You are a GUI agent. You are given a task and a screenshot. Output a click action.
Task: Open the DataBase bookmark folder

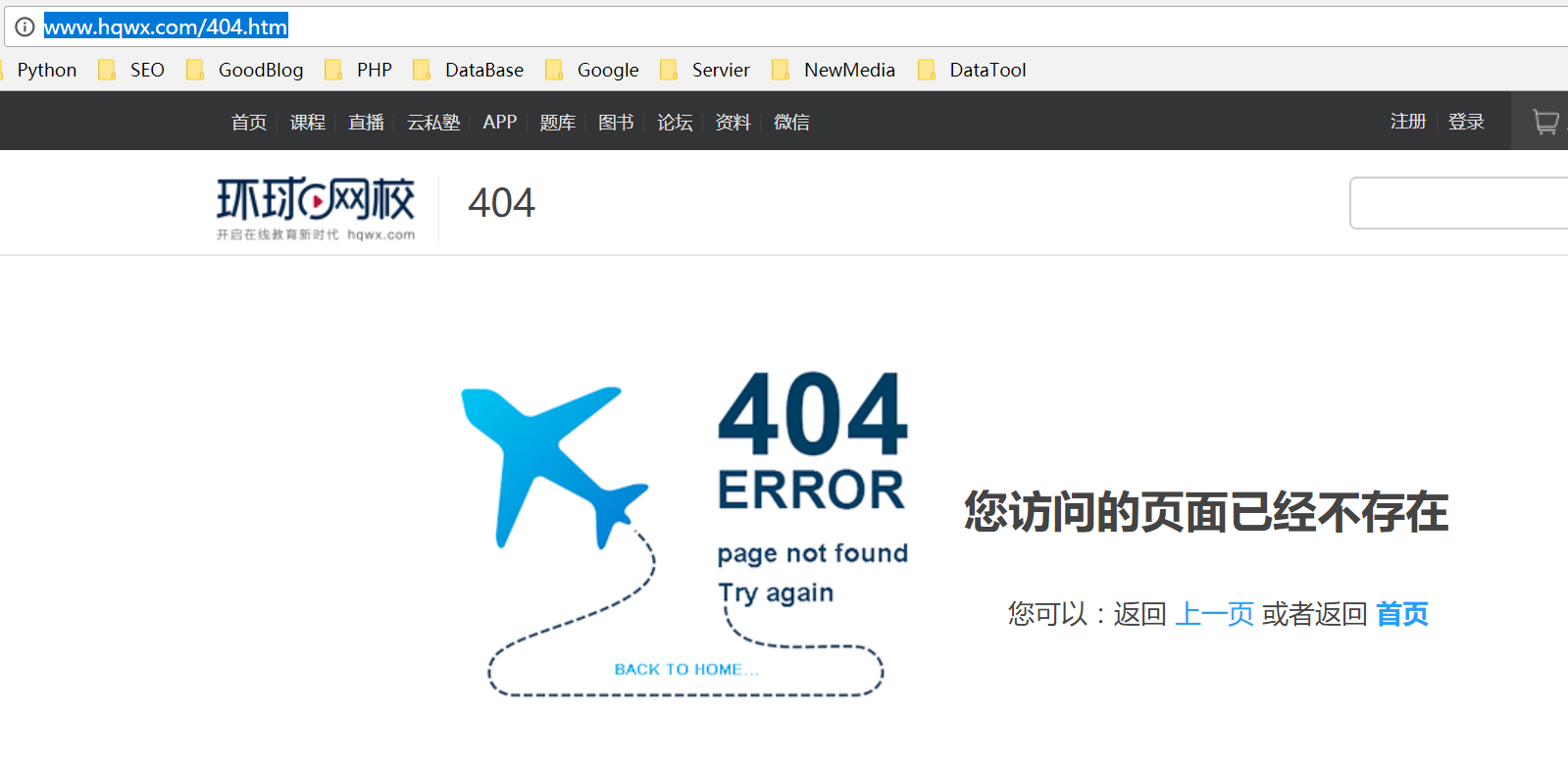pyautogui.click(x=469, y=70)
